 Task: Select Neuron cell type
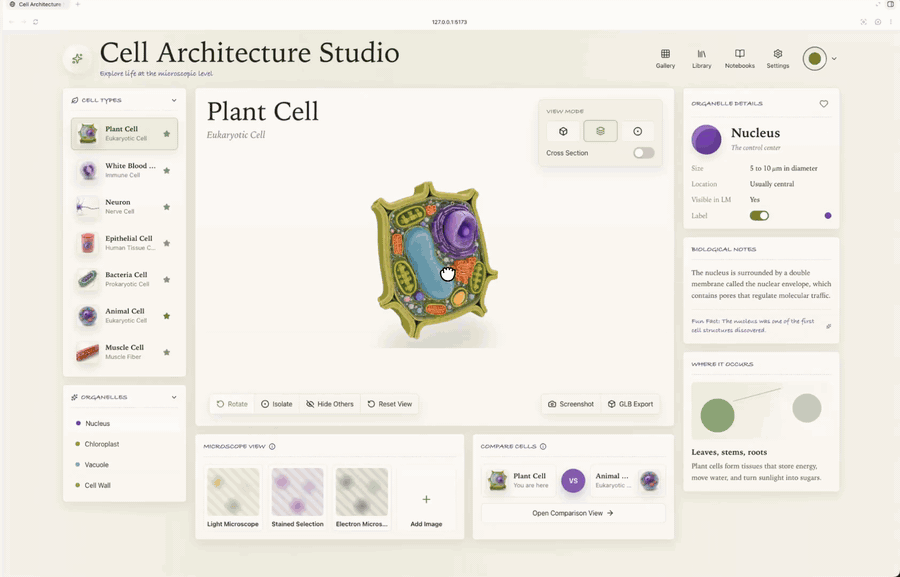click(x=124, y=207)
